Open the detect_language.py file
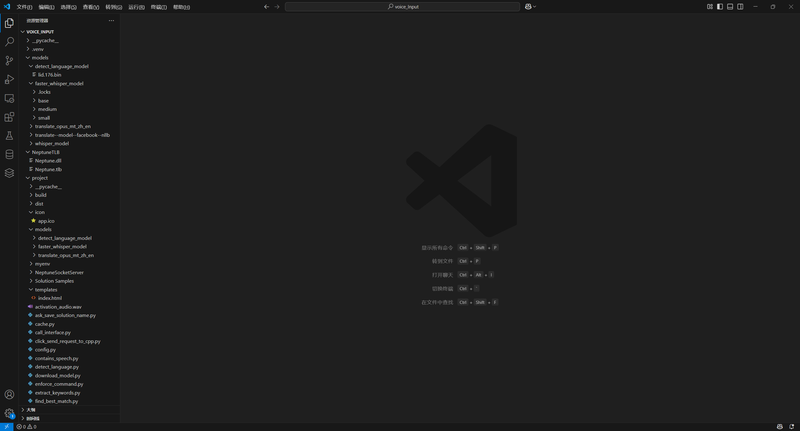800x431 pixels. point(69,367)
